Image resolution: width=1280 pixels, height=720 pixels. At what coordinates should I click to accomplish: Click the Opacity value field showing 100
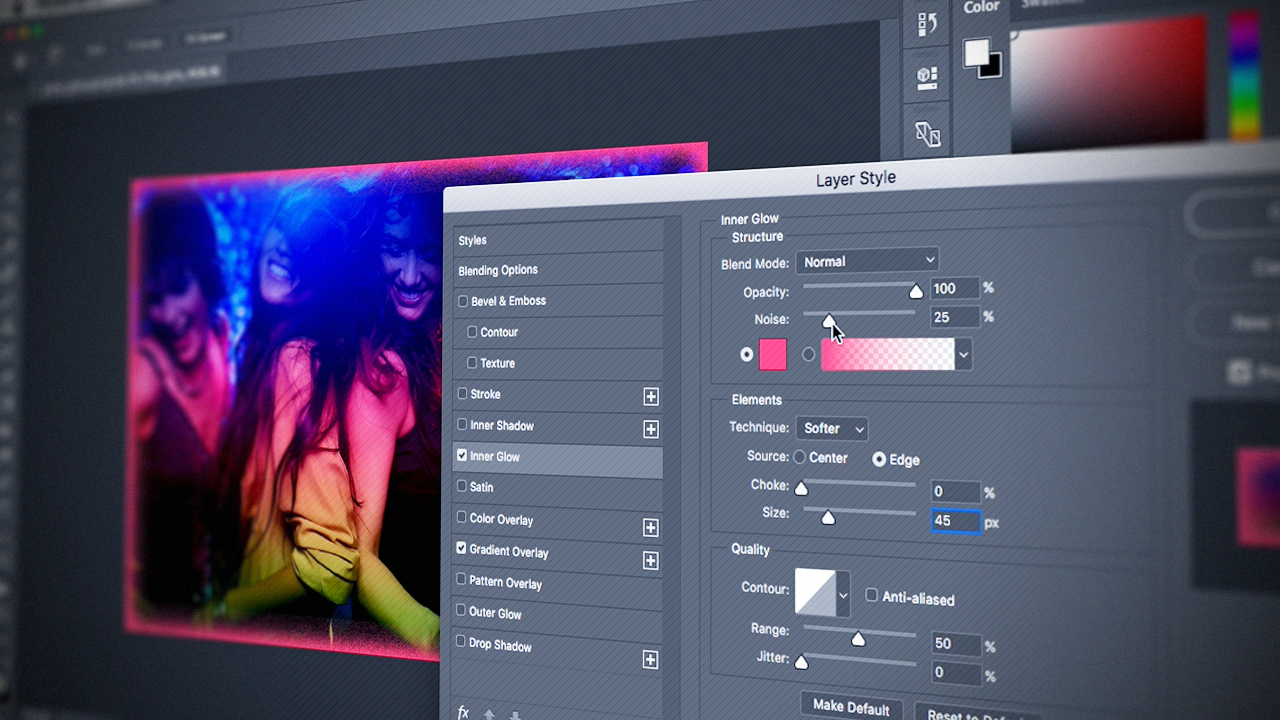tap(954, 289)
